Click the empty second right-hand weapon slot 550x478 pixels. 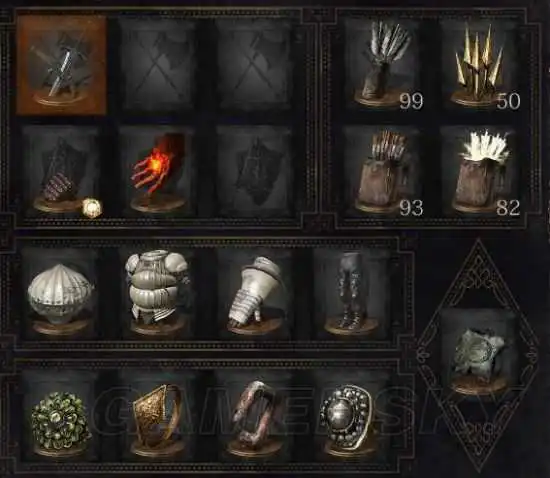156,65
